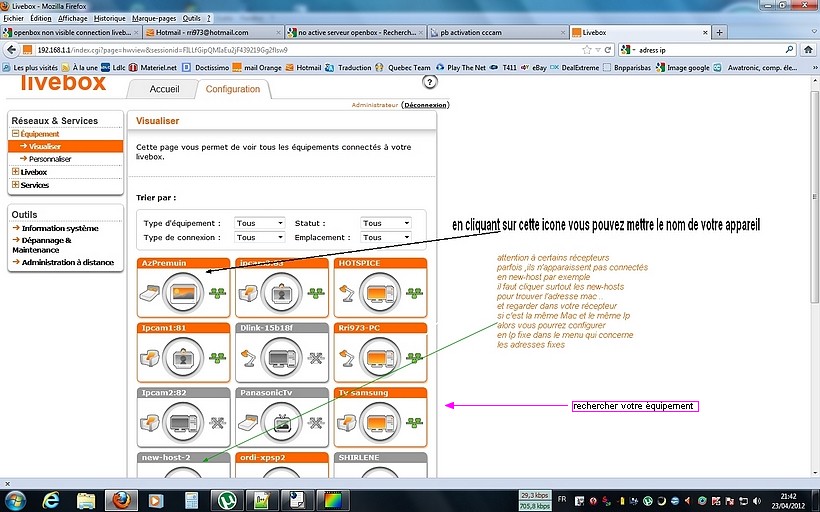
Task: Open the Statut filter dropdown
Action: 386,223
